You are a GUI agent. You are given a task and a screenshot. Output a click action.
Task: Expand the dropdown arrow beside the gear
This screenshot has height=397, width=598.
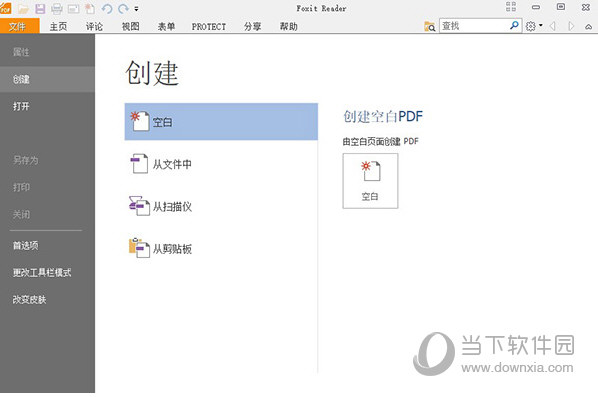point(540,26)
